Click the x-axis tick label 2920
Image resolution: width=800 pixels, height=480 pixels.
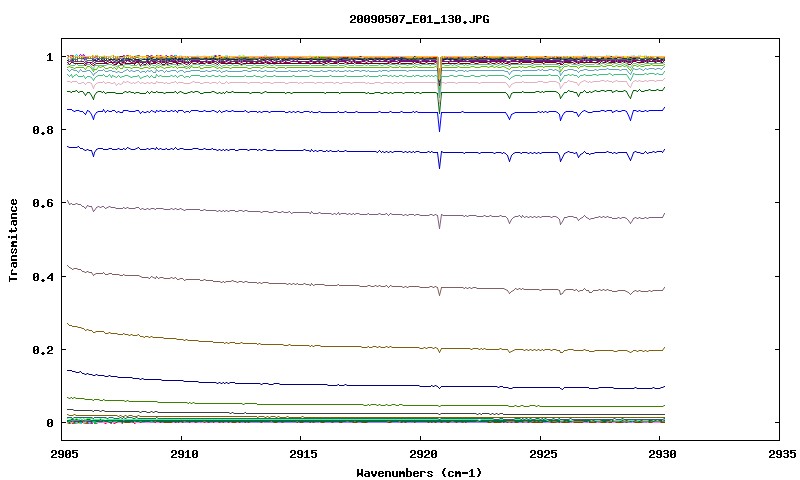coord(422,454)
